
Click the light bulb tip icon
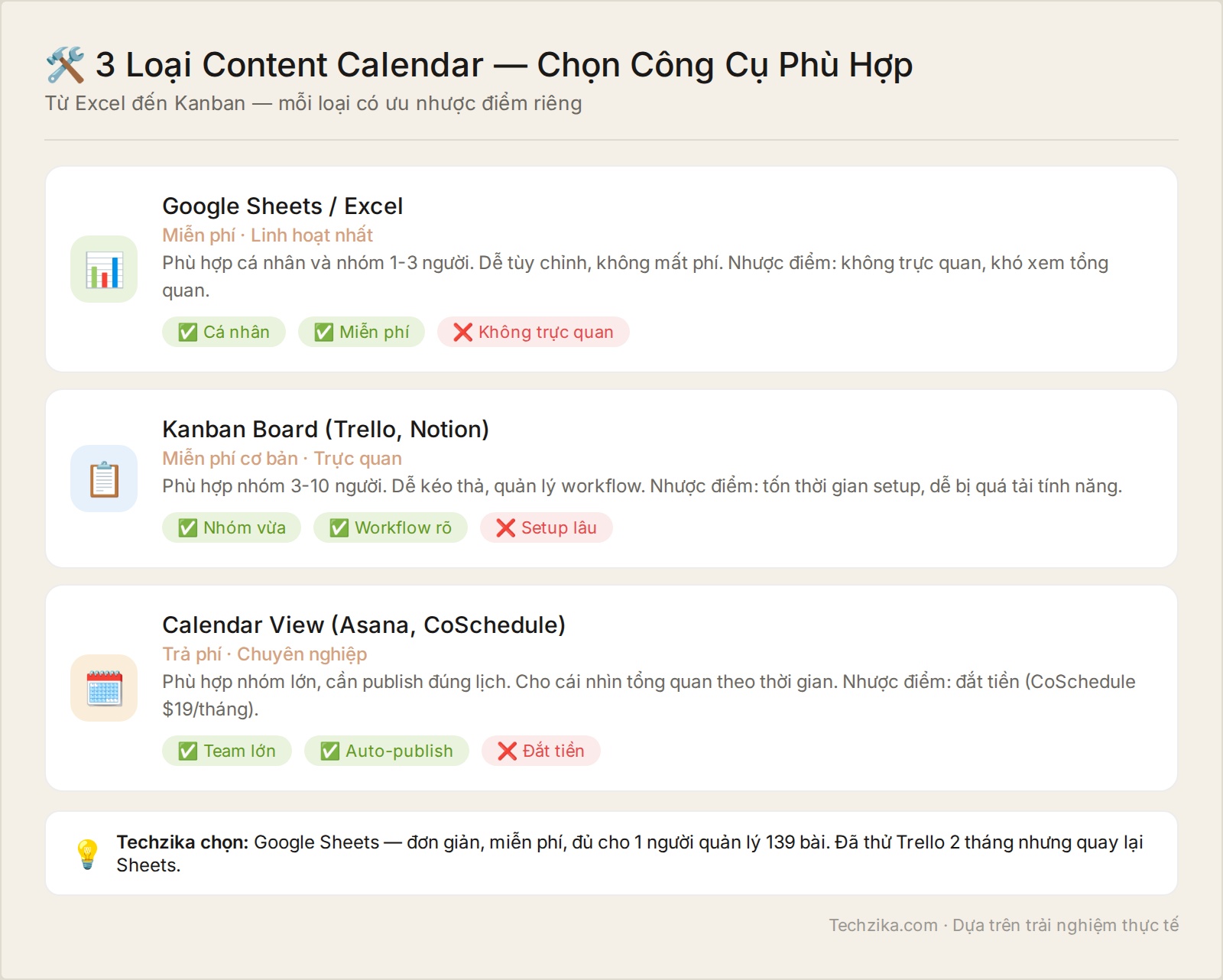pos(87,854)
